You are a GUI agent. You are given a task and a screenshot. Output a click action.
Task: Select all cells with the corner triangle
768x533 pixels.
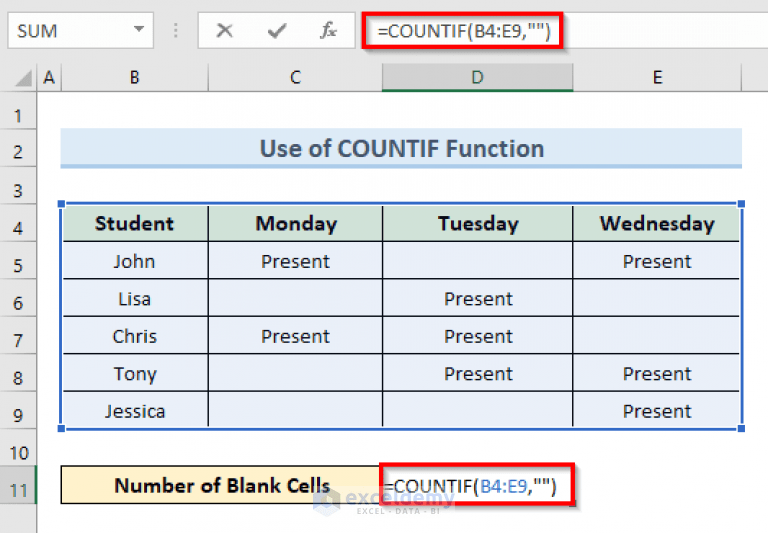(x=23, y=78)
